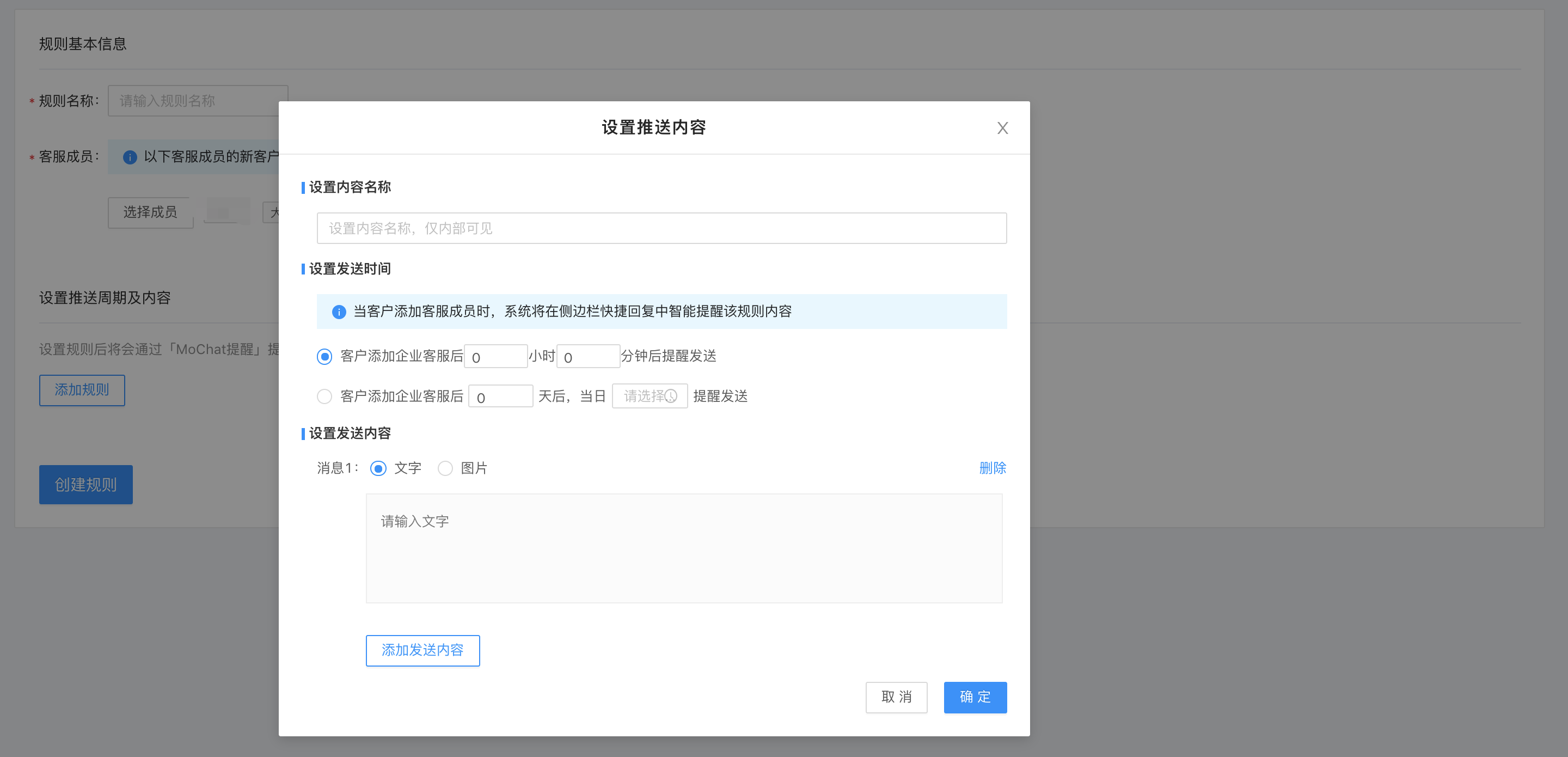1568x757 pixels.
Task: Click the 小时 hours input field
Action: point(495,356)
